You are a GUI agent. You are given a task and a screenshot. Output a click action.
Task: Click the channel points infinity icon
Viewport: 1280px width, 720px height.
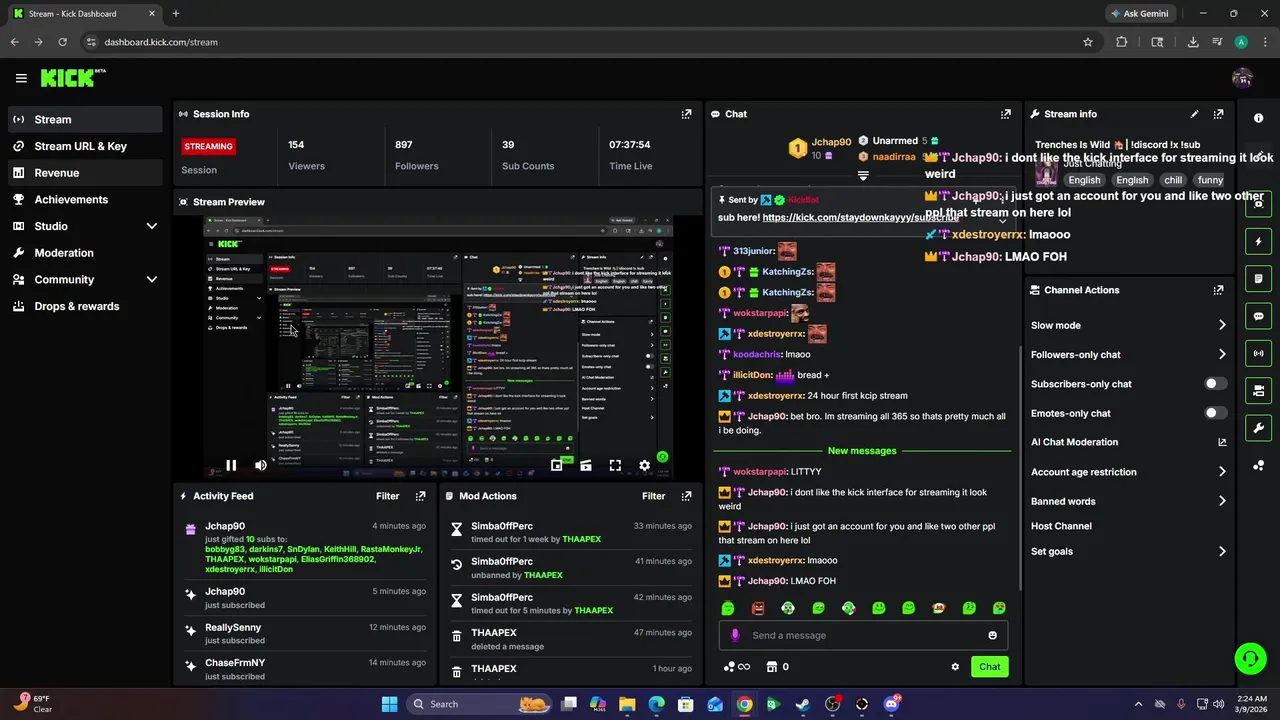(737, 667)
